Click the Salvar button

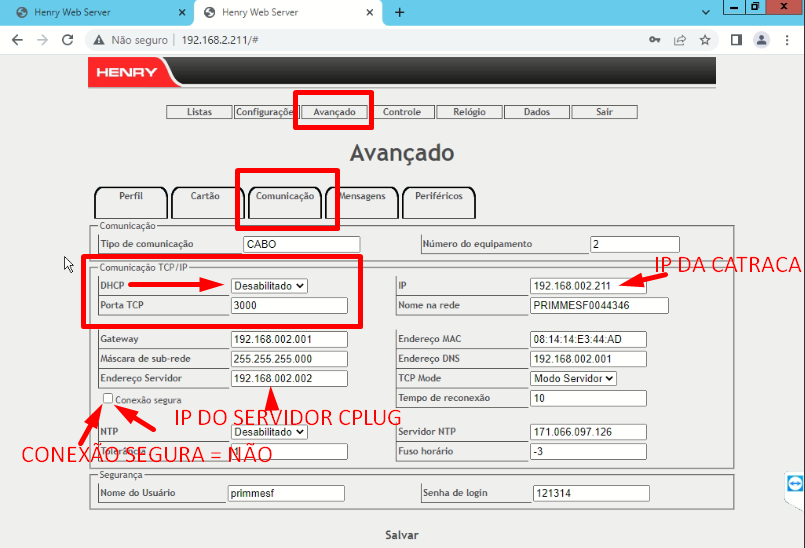click(402, 535)
